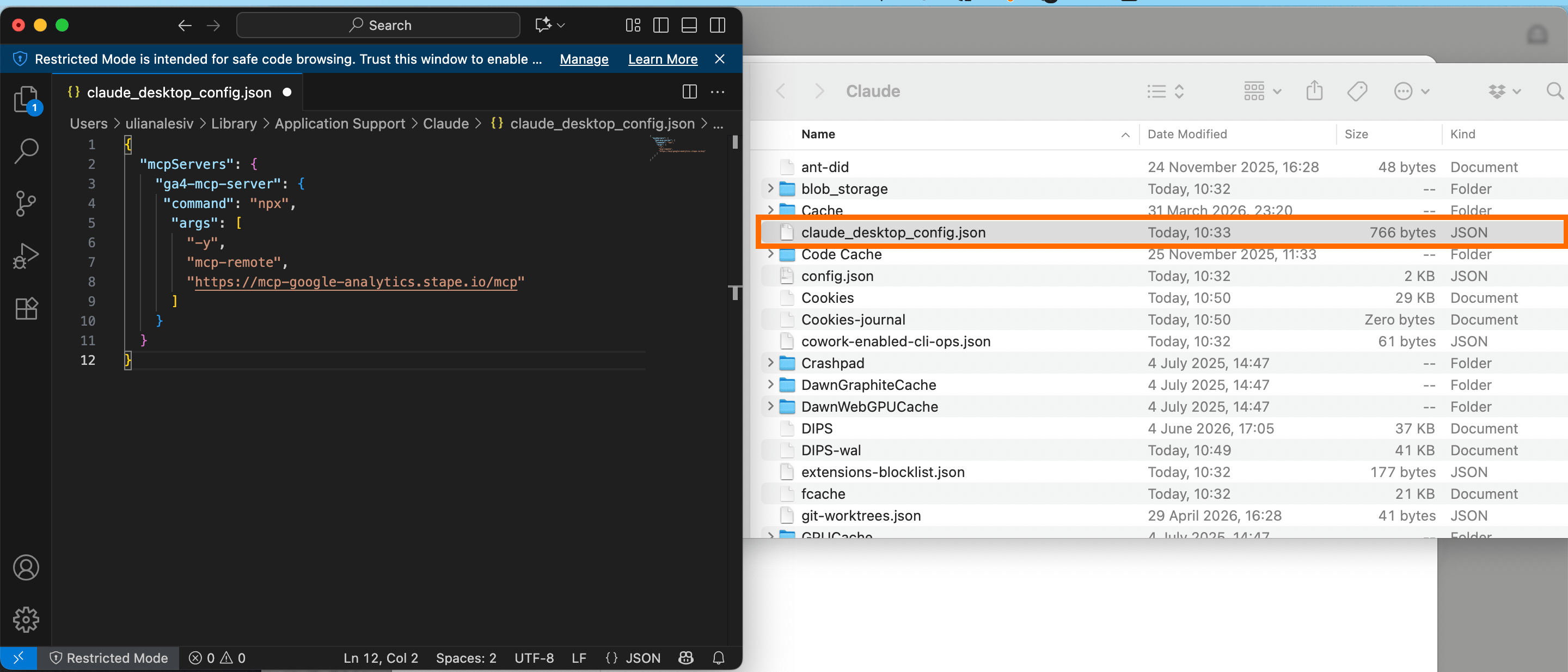Sort Finder list by Size column
The image size is (1568, 672).
click(1356, 134)
